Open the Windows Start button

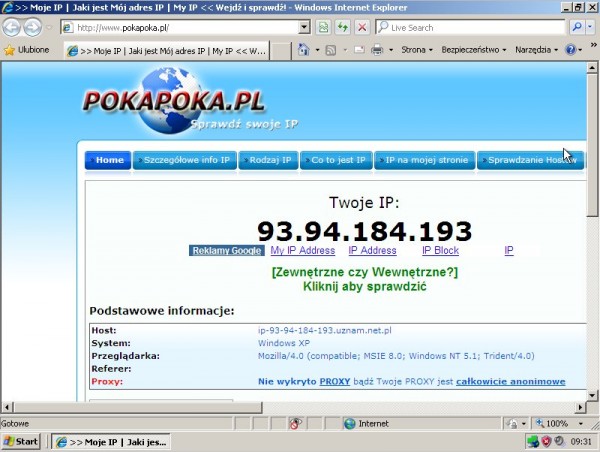click(x=21, y=442)
